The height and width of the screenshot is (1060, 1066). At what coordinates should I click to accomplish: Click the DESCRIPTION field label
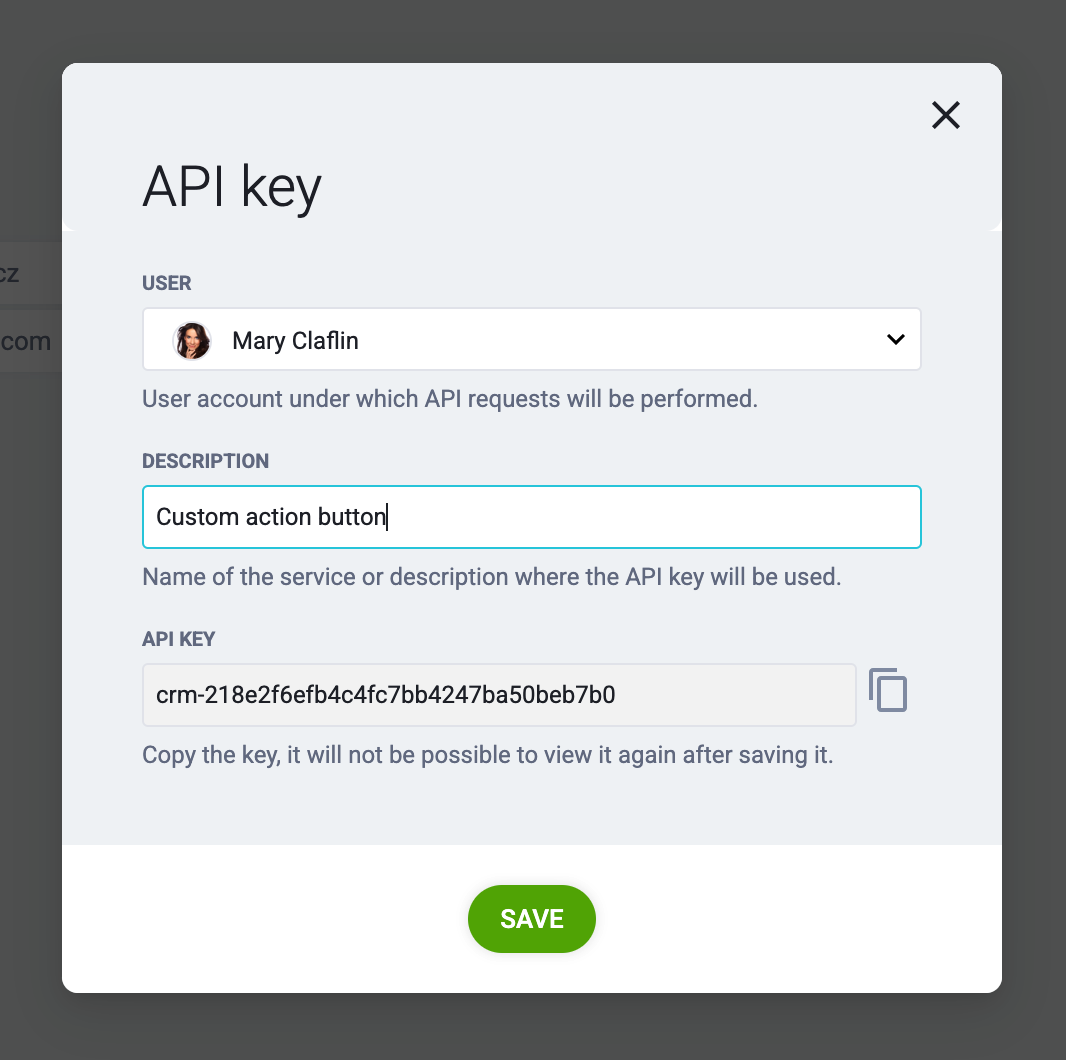click(205, 461)
